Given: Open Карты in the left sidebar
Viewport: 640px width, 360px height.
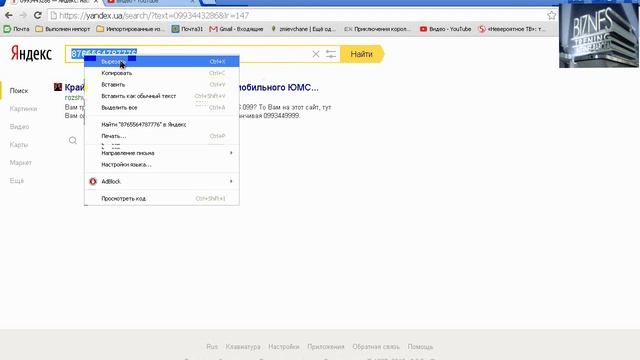Looking at the screenshot, I should pos(19,144).
